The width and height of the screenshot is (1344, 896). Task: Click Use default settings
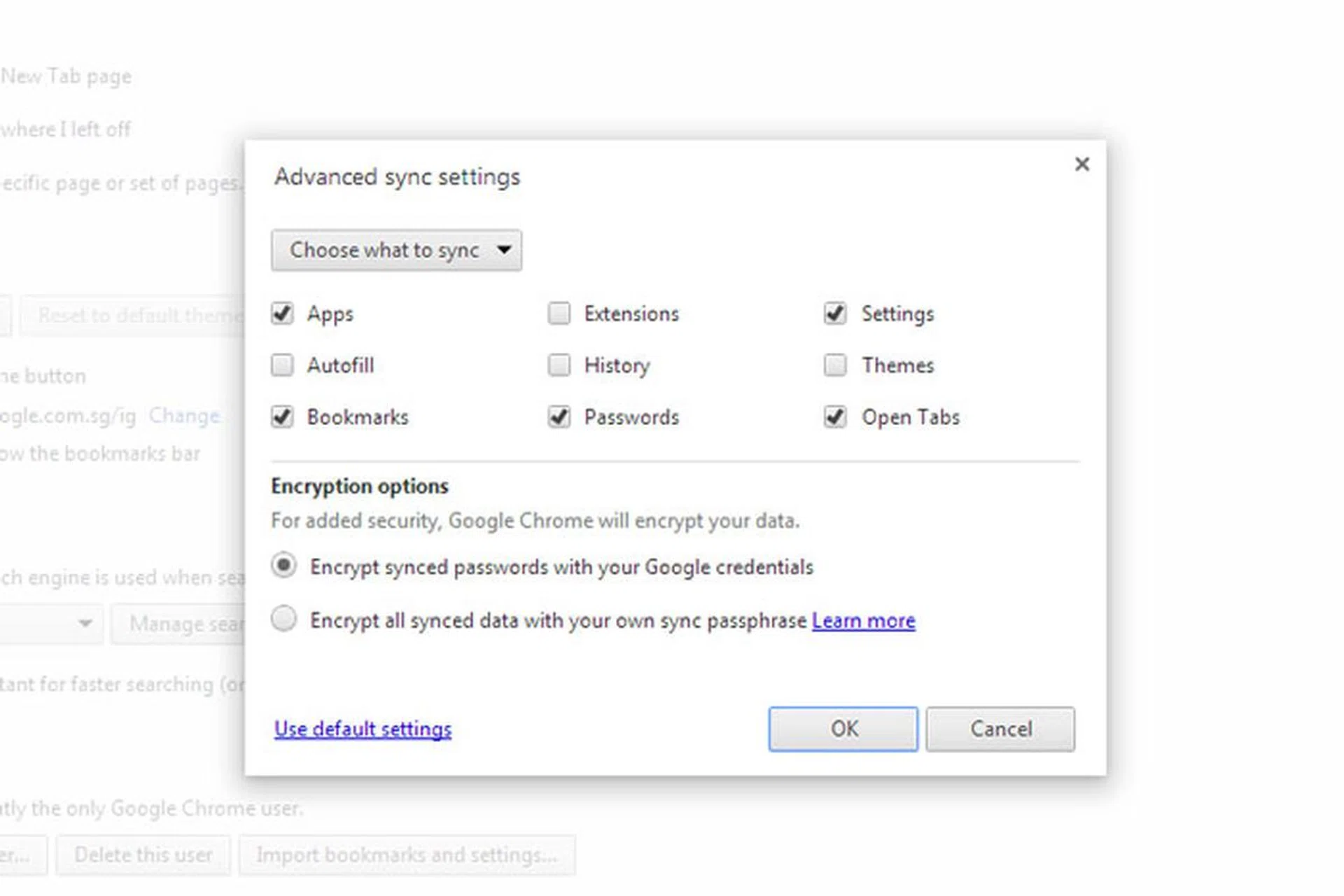tap(362, 729)
